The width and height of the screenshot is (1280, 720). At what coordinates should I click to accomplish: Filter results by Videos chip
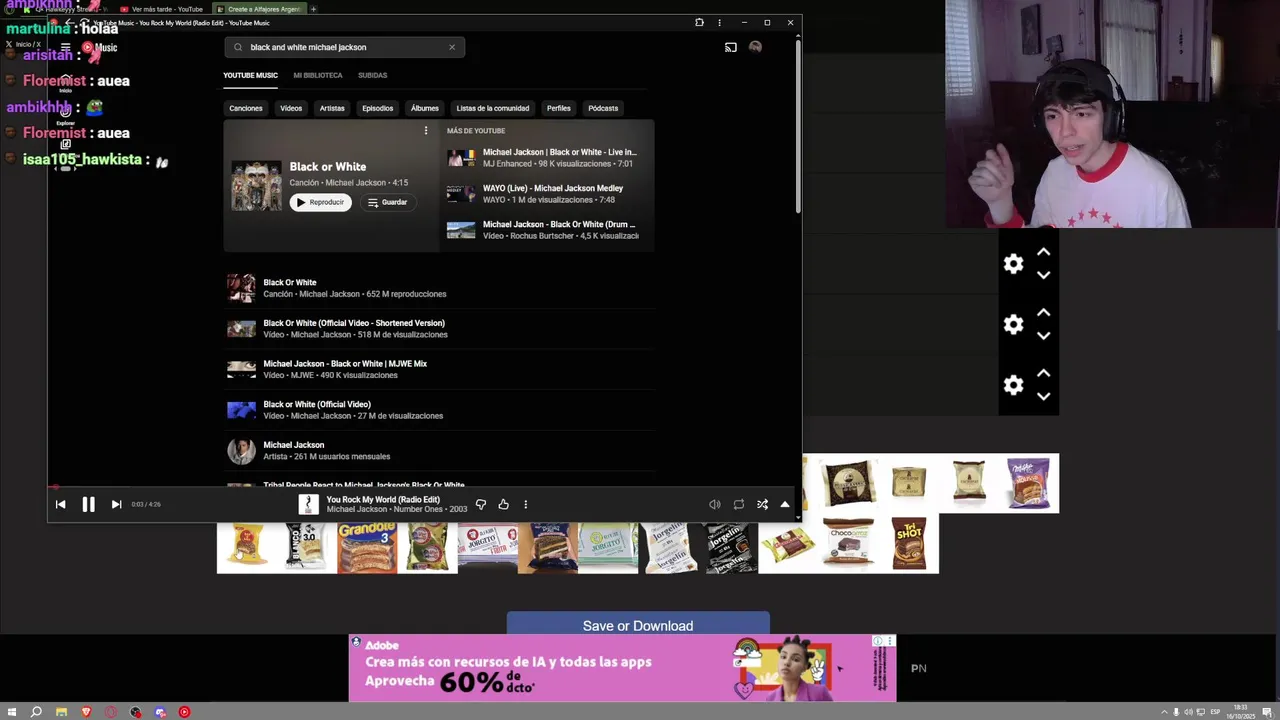(x=291, y=108)
